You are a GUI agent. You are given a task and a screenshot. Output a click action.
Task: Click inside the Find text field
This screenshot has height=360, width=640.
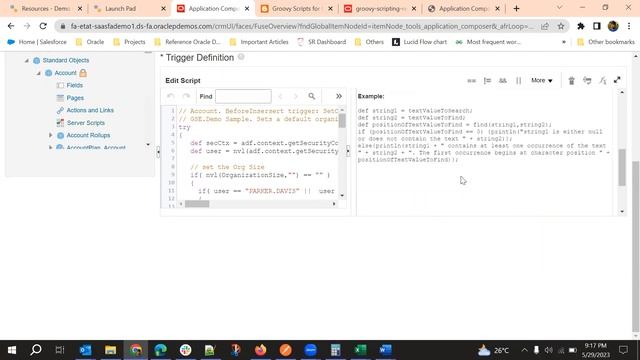tap(243, 96)
